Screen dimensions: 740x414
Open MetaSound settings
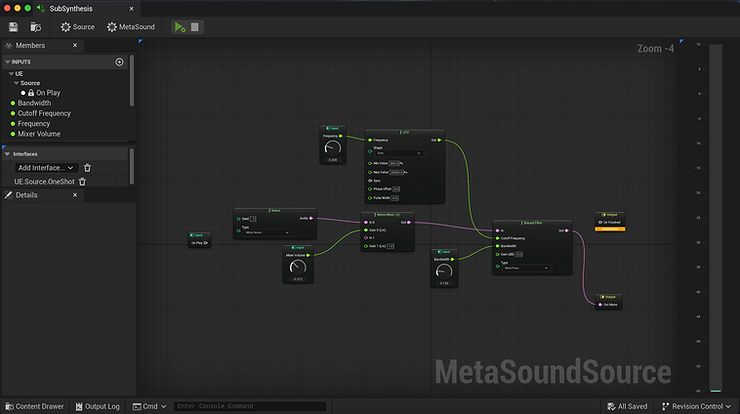point(131,27)
